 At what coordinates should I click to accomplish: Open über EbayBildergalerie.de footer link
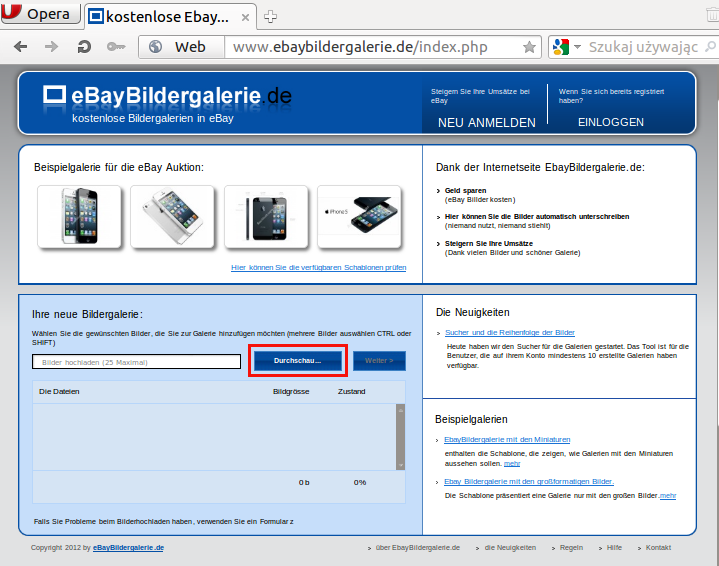point(417,548)
